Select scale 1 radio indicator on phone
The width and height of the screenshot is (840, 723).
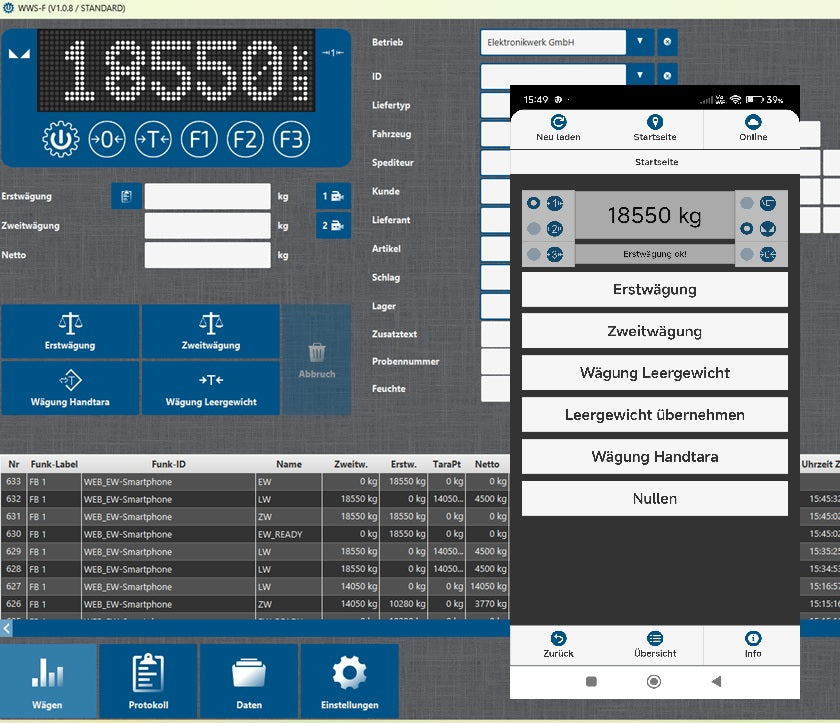pyautogui.click(x=535, y=204)
